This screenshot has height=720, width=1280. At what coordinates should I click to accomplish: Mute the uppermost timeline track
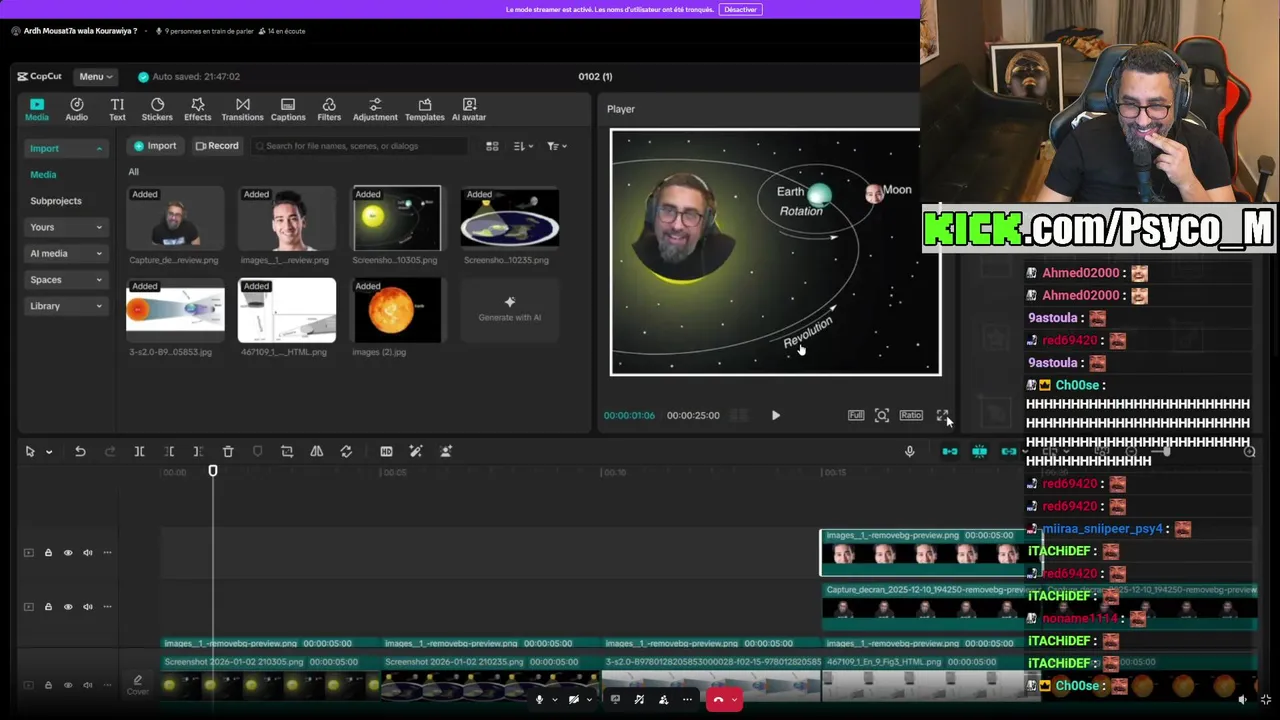pos(88,553)
